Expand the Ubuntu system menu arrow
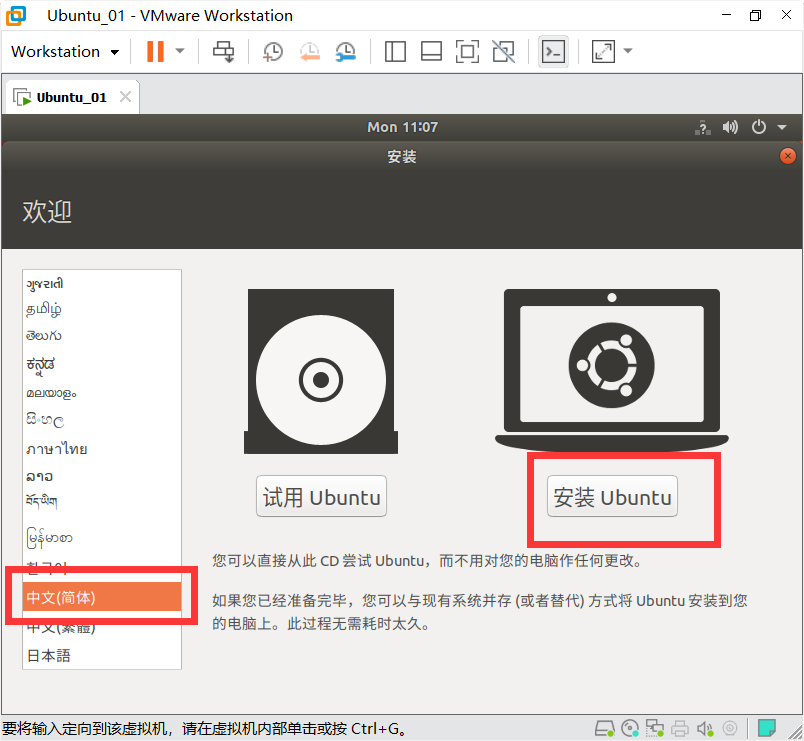This screenshot has width=804, height=741. tap(782, 127)
